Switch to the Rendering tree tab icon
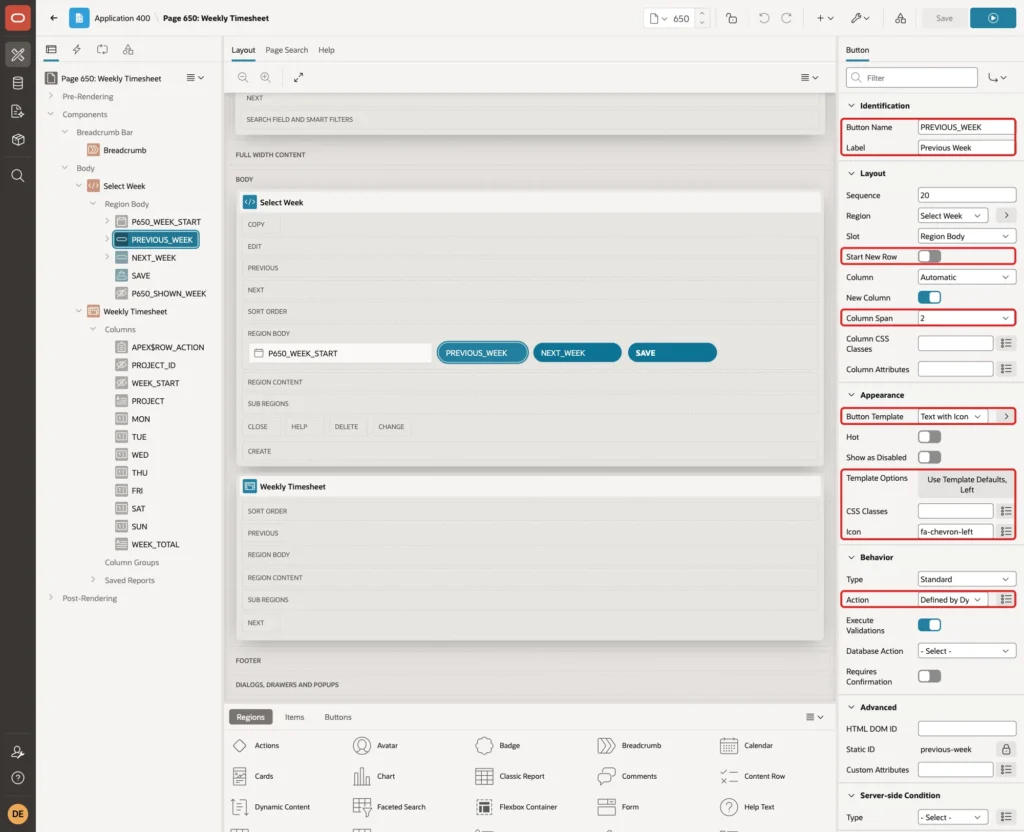1024x832 pixels. pos(51,49)
